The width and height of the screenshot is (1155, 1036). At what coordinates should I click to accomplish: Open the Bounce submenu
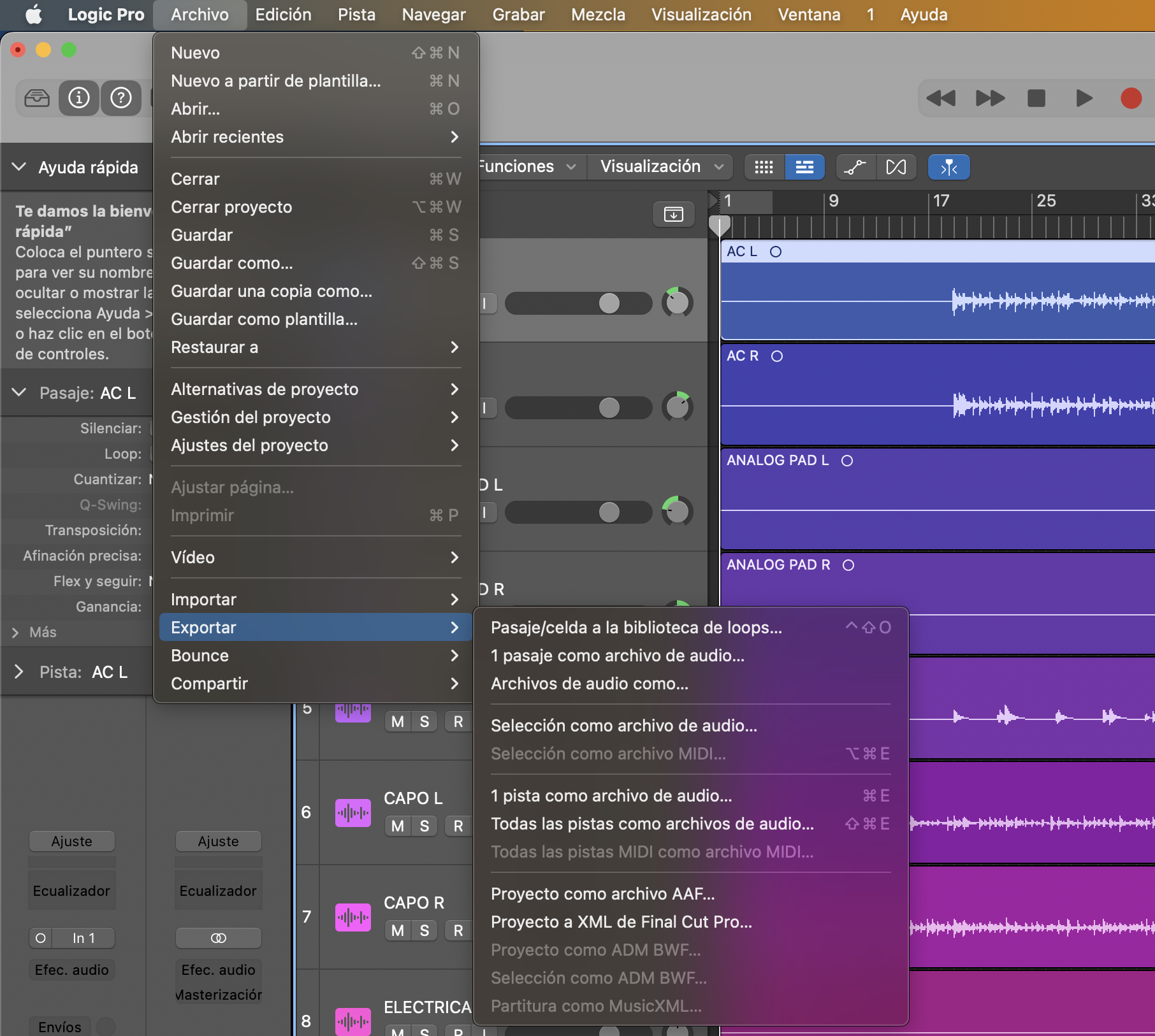(316, 656)
